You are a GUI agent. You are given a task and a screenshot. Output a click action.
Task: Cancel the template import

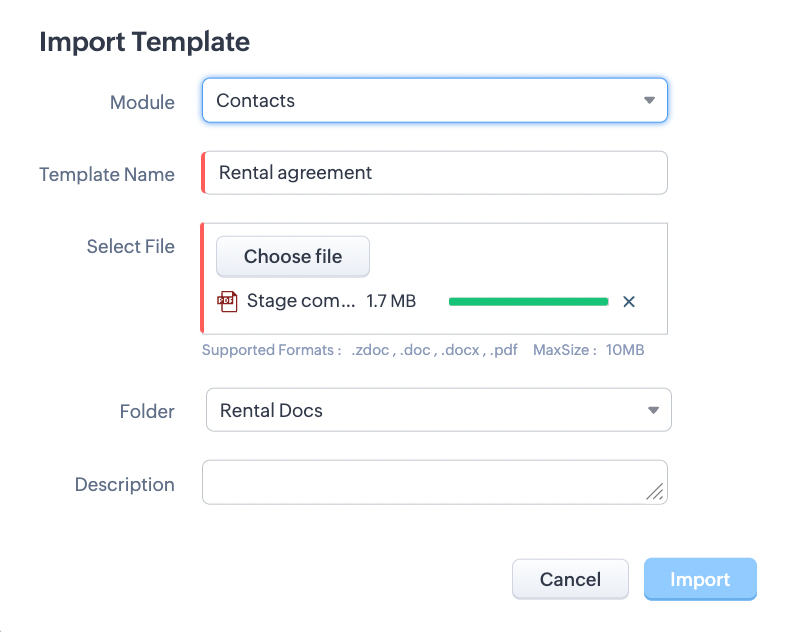tap(570, 579)
